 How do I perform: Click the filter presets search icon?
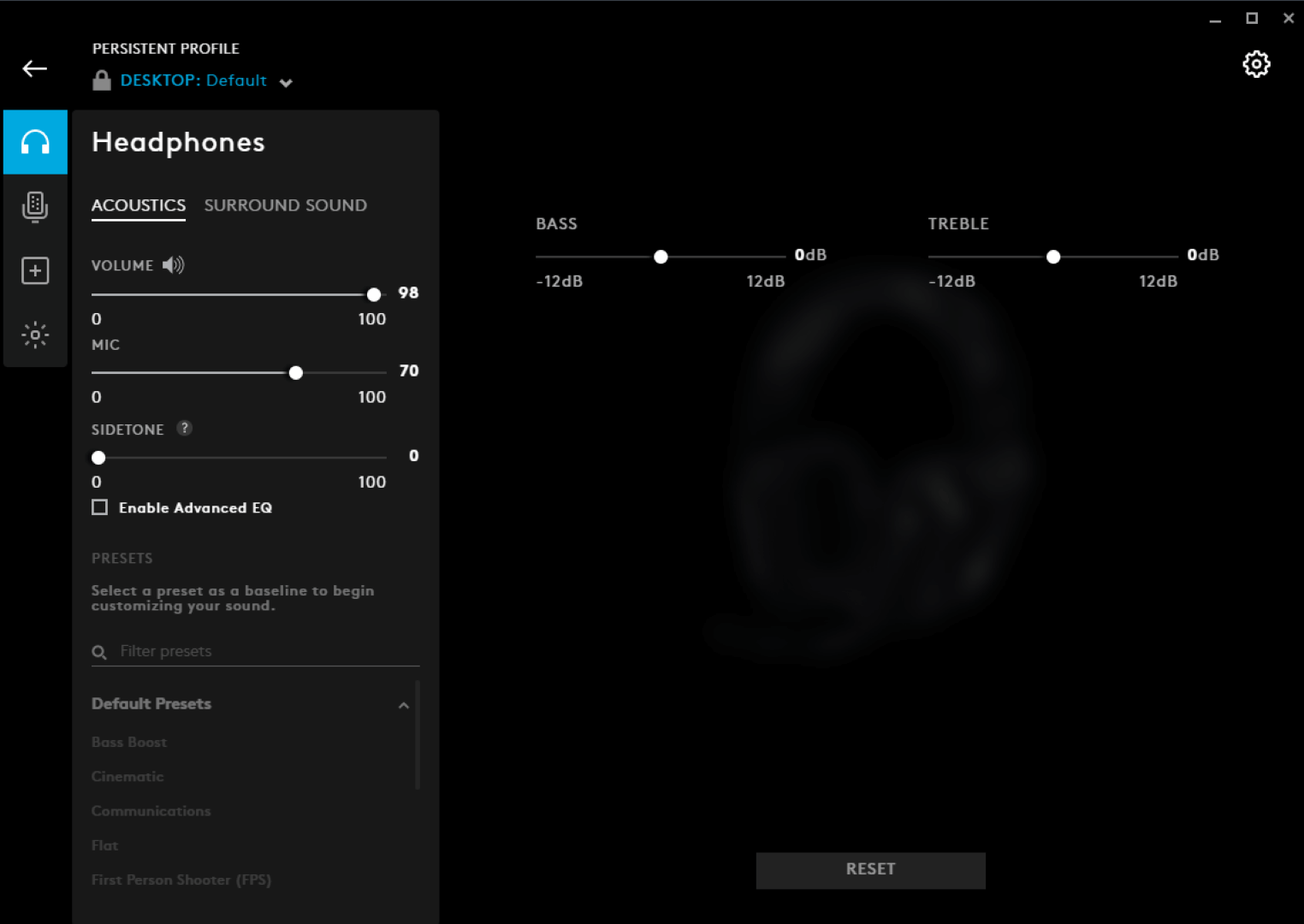tap(99, 653)
